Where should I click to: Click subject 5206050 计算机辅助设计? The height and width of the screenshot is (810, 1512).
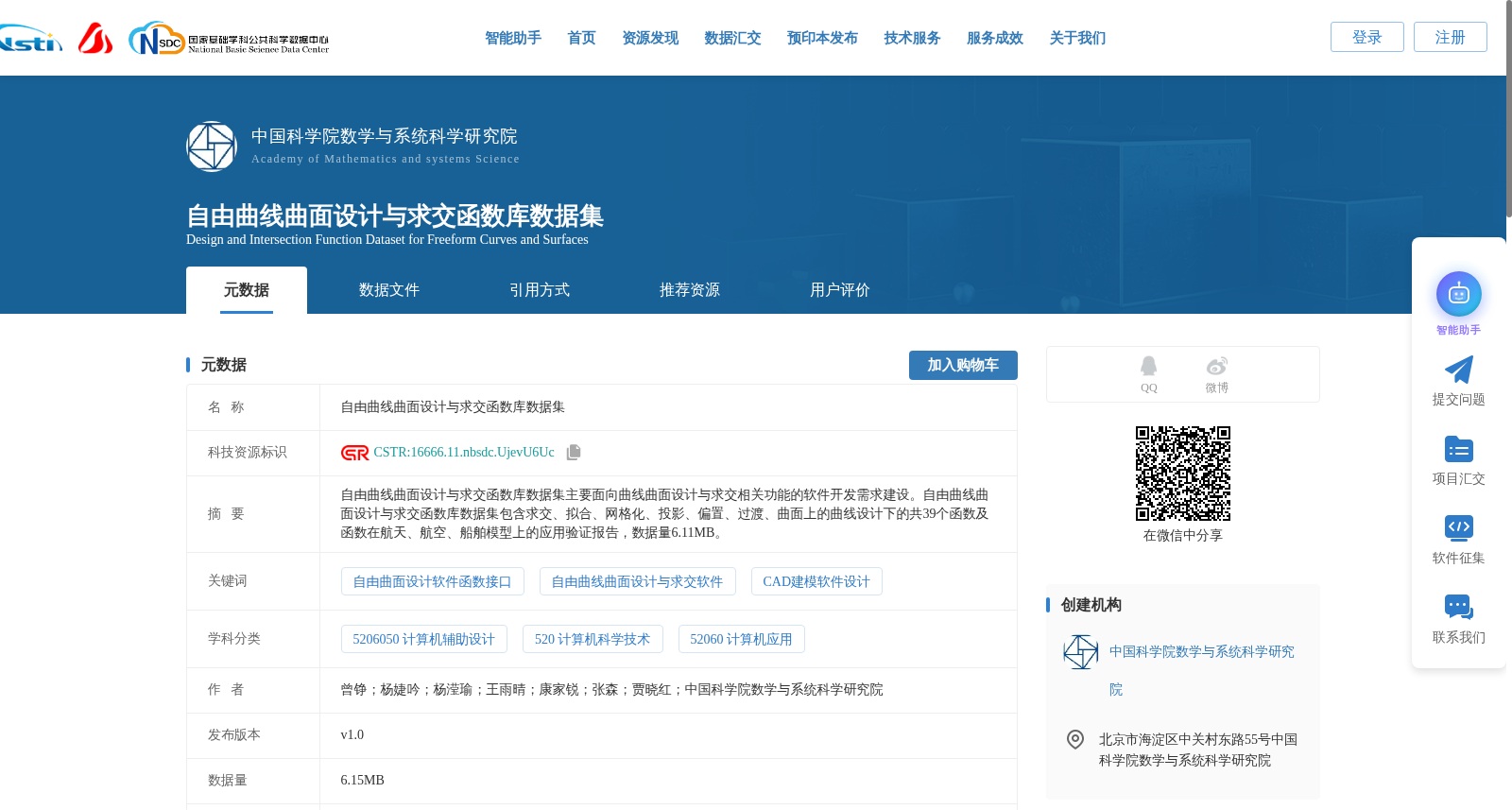point(424,639)
